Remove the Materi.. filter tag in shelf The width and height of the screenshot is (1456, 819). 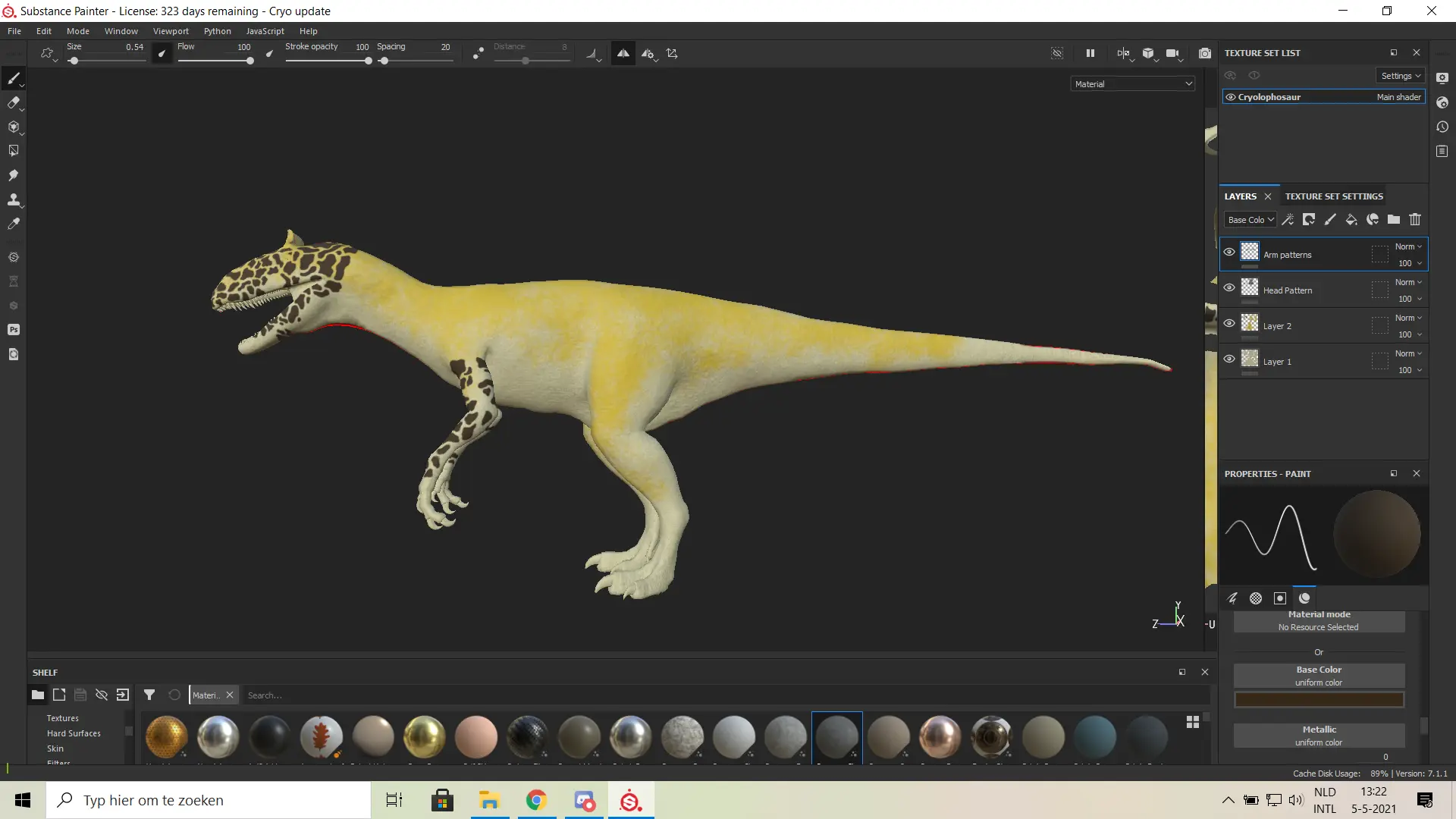coord(230,695)
